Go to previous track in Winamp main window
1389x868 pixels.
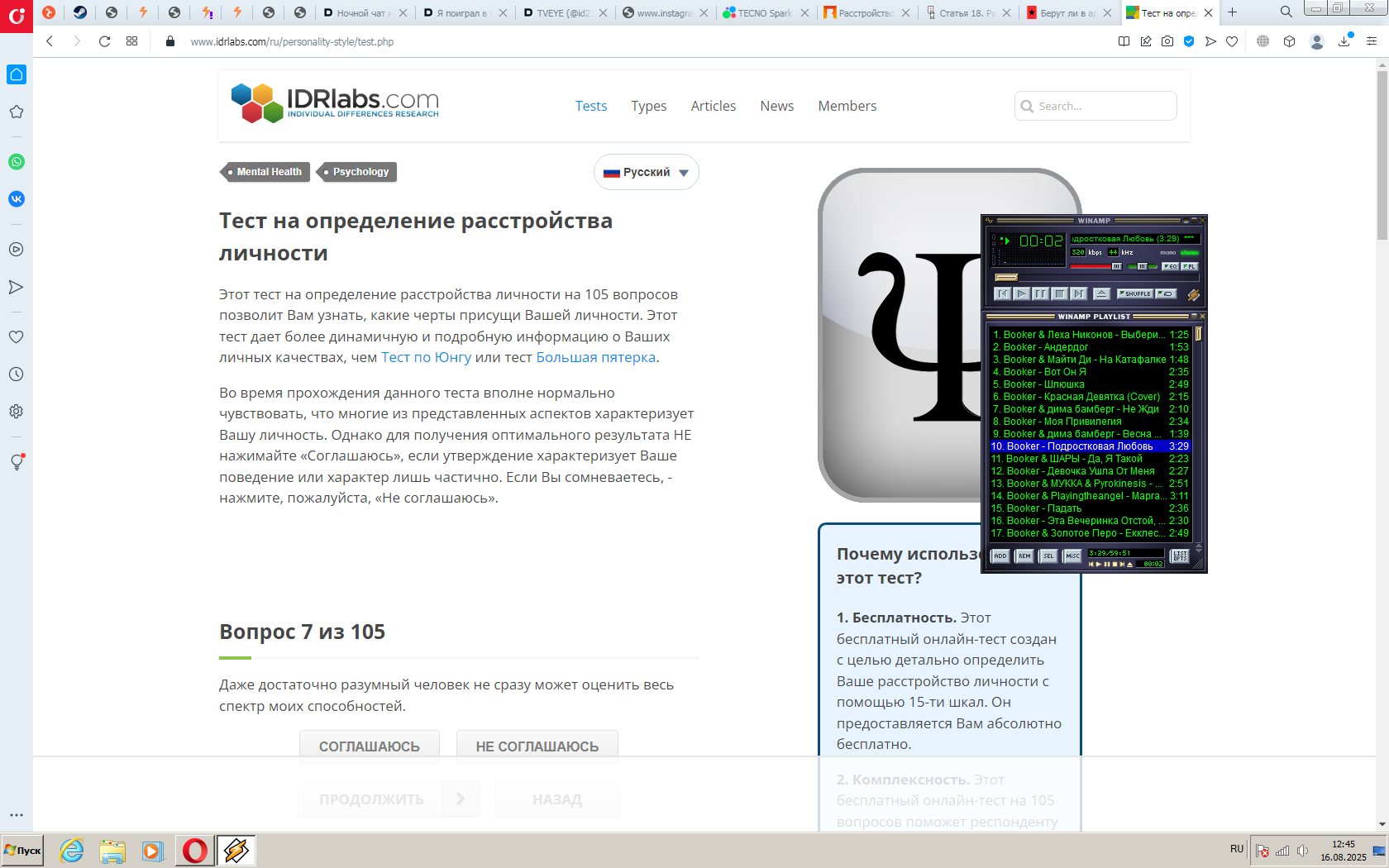[1002, 293]
